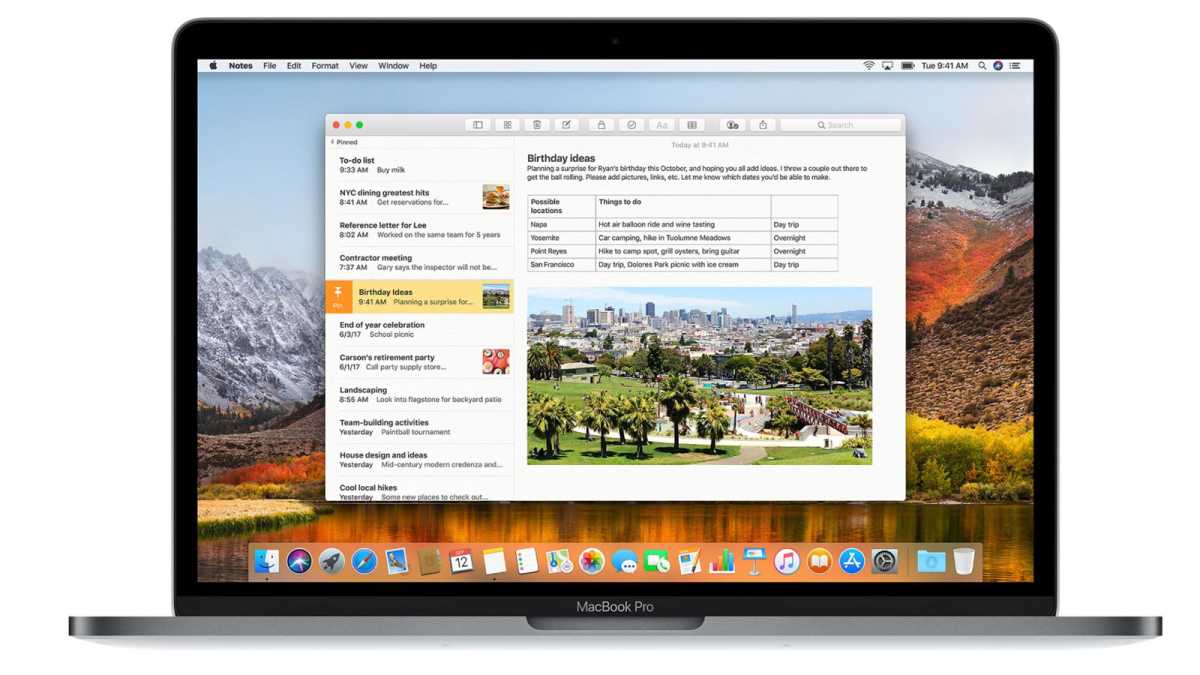The width and height of the screenshot is (1200, 675).
Task: Switch notes list to gallery view
Action: click(508, 124)
